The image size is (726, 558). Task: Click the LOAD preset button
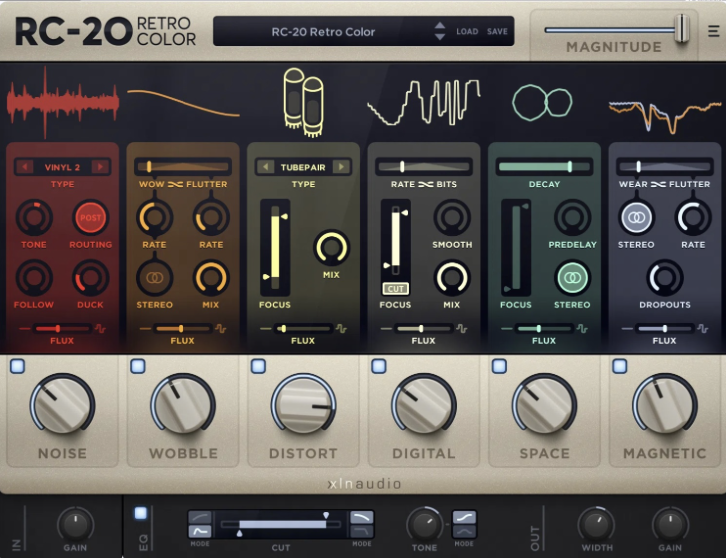tap(467, 31)
